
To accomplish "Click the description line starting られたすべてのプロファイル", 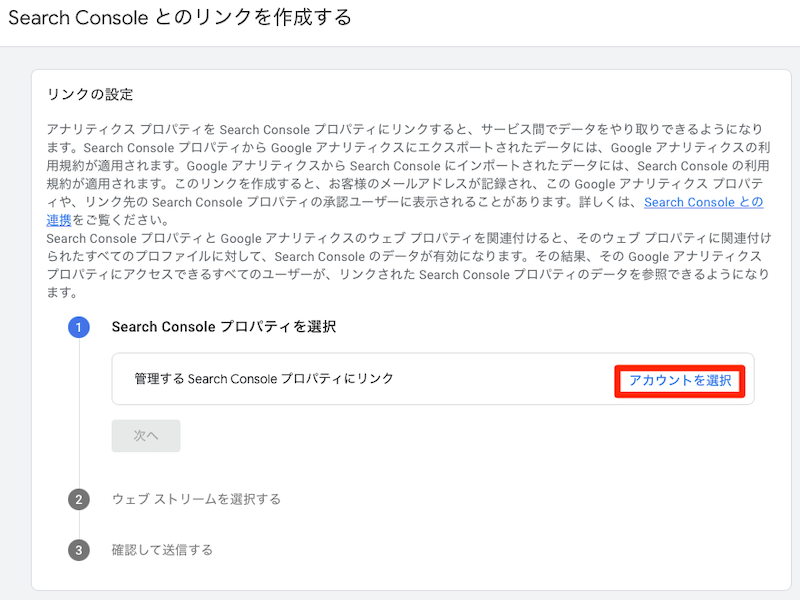I will 400,257.
